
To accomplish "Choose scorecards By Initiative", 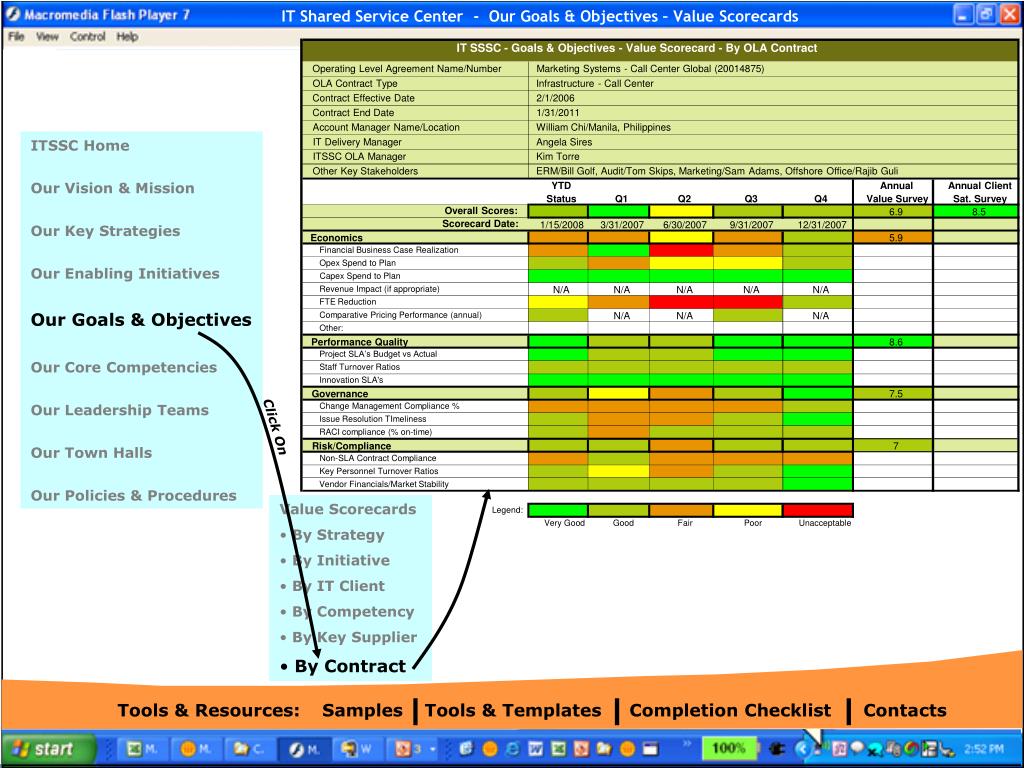I will (x=340, y=560).
